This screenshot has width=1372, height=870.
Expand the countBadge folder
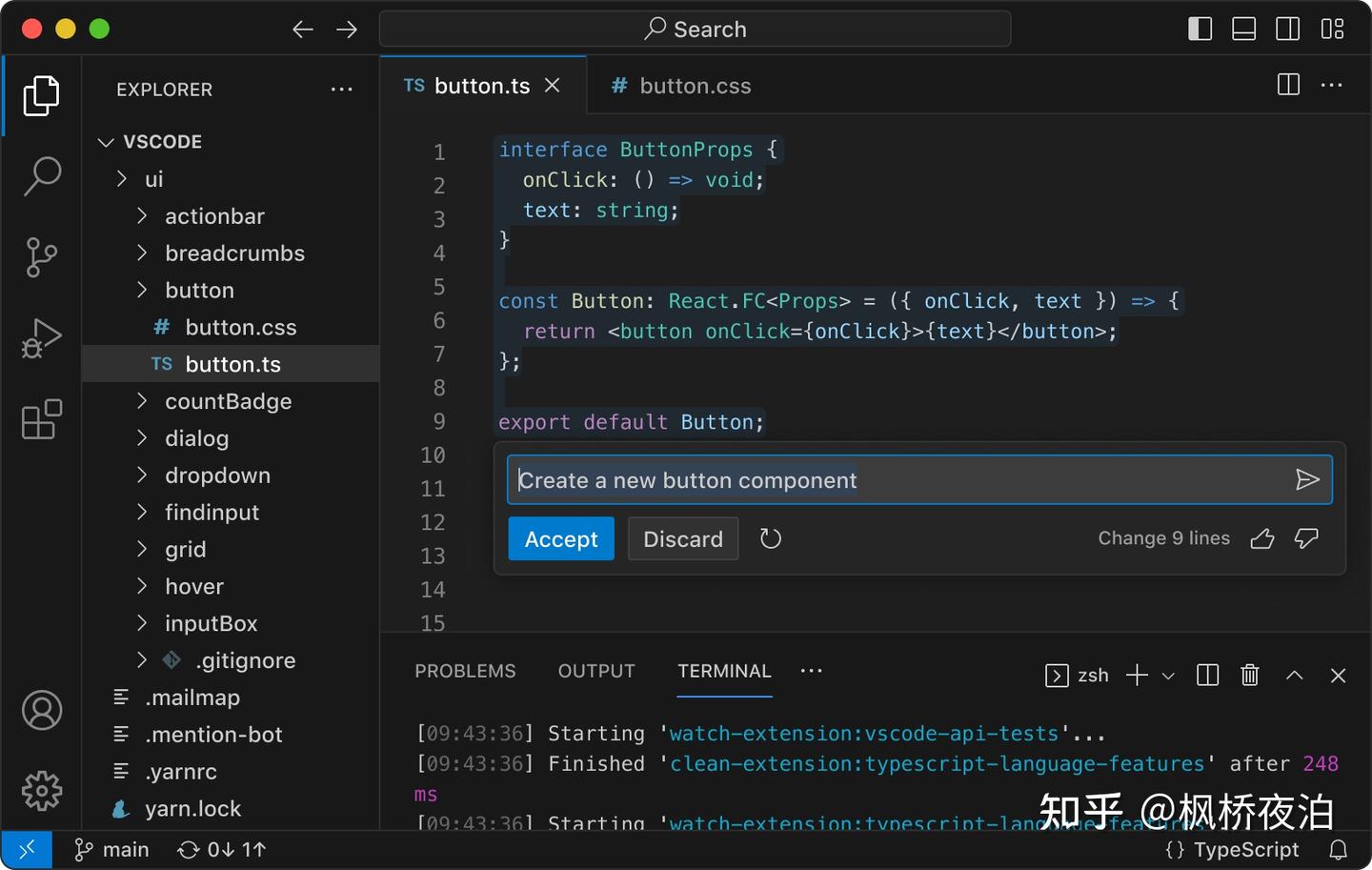[231, 401]
